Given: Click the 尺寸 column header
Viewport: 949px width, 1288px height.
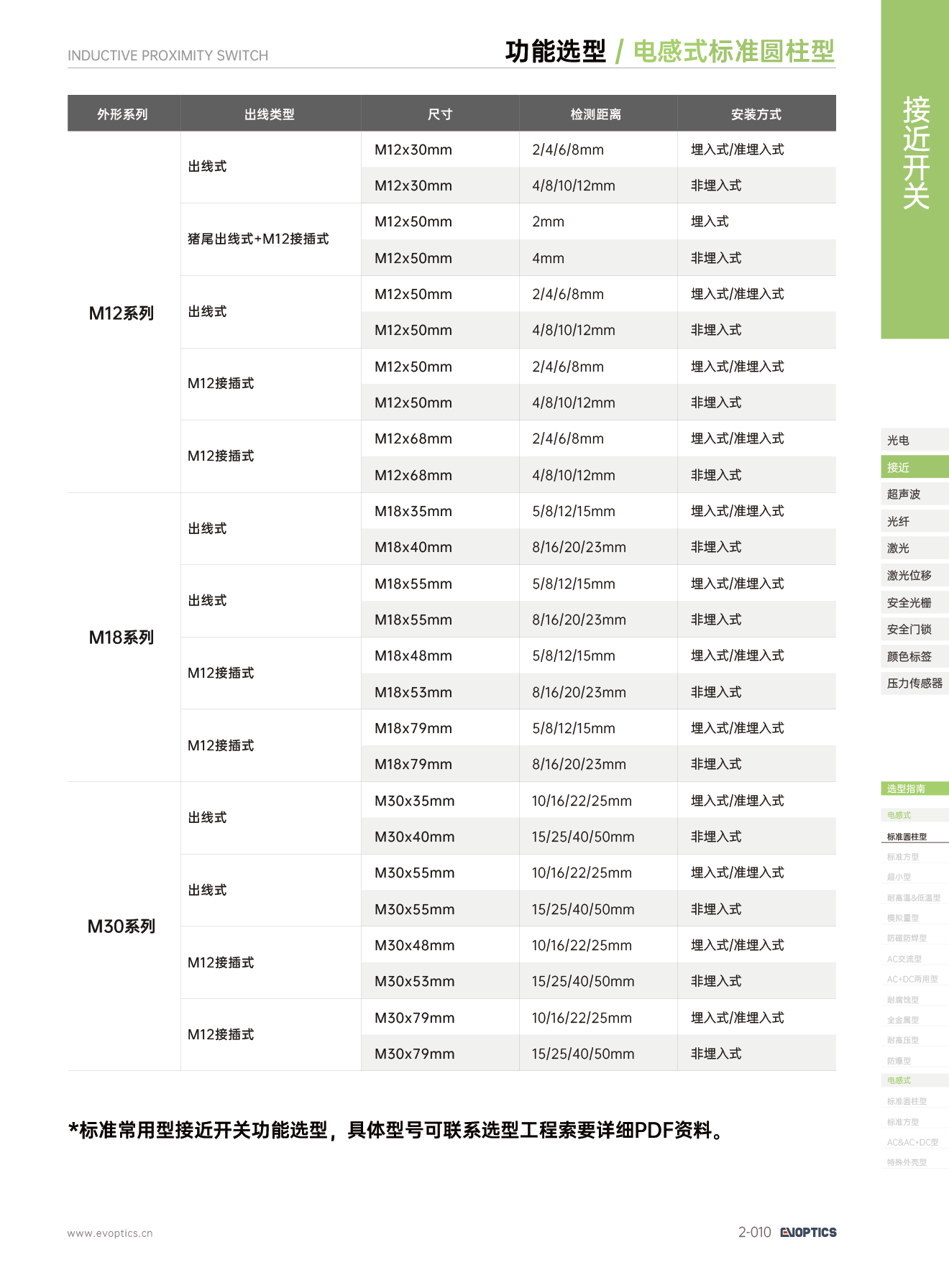Looking at the screenshot, I should click(x=440, y=114).
